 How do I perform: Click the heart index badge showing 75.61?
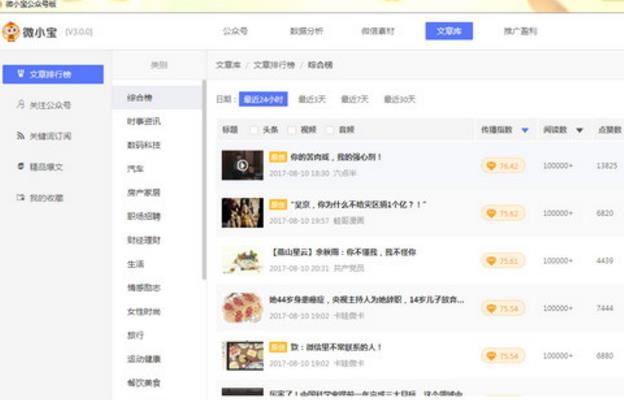click(503, 261)
